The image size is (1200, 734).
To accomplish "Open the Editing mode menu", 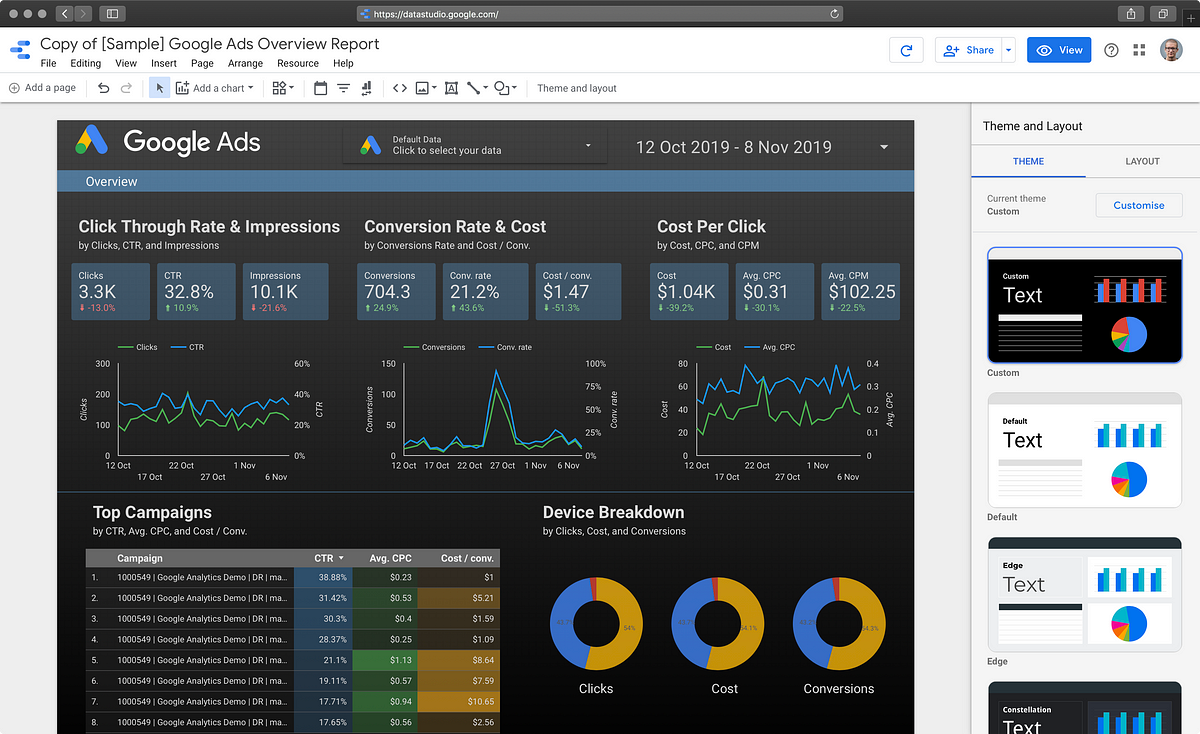I will 85,63.
